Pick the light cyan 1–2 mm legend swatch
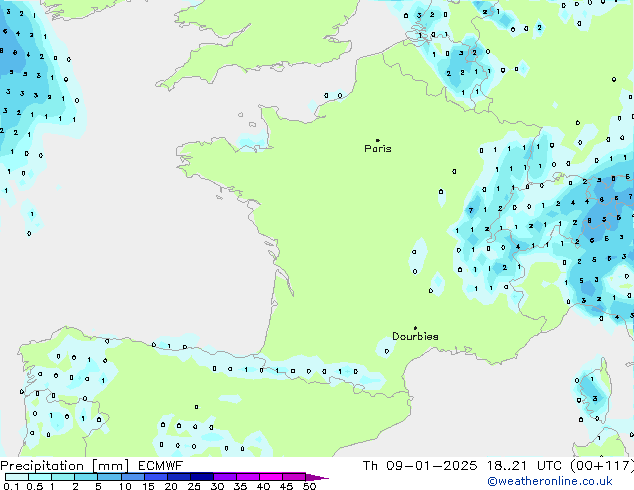This screenshot has width=634, height=490. (x=62, y=477)
